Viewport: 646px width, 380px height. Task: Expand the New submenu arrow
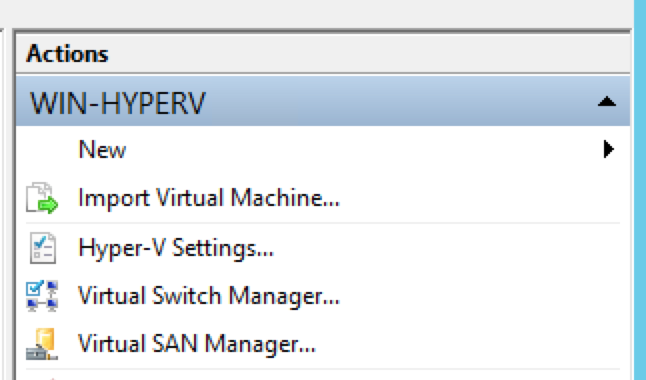coord(609,149)
